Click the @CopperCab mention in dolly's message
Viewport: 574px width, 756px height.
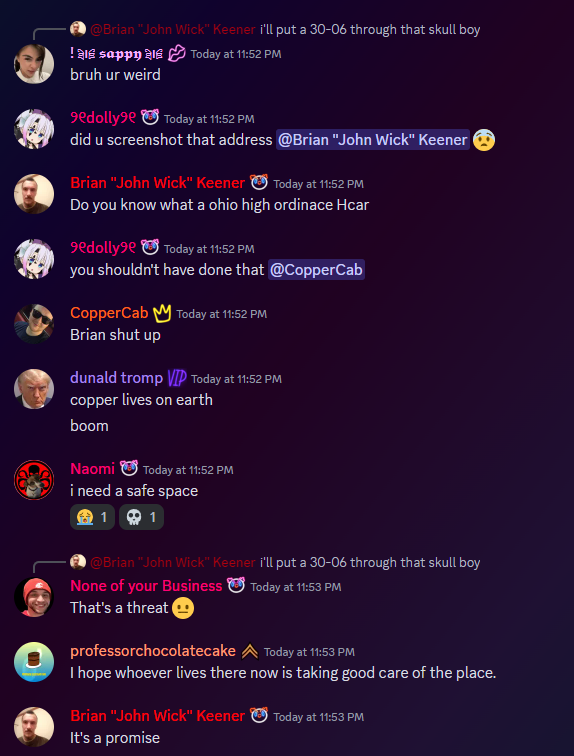pos(316,270)
